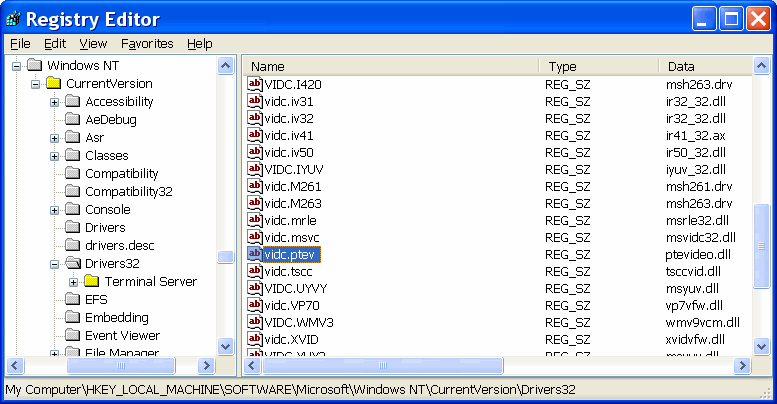Click the Terminal Server folder icon
The height and width of the screenshot is (404, 777).
click(x=92, y=282)
